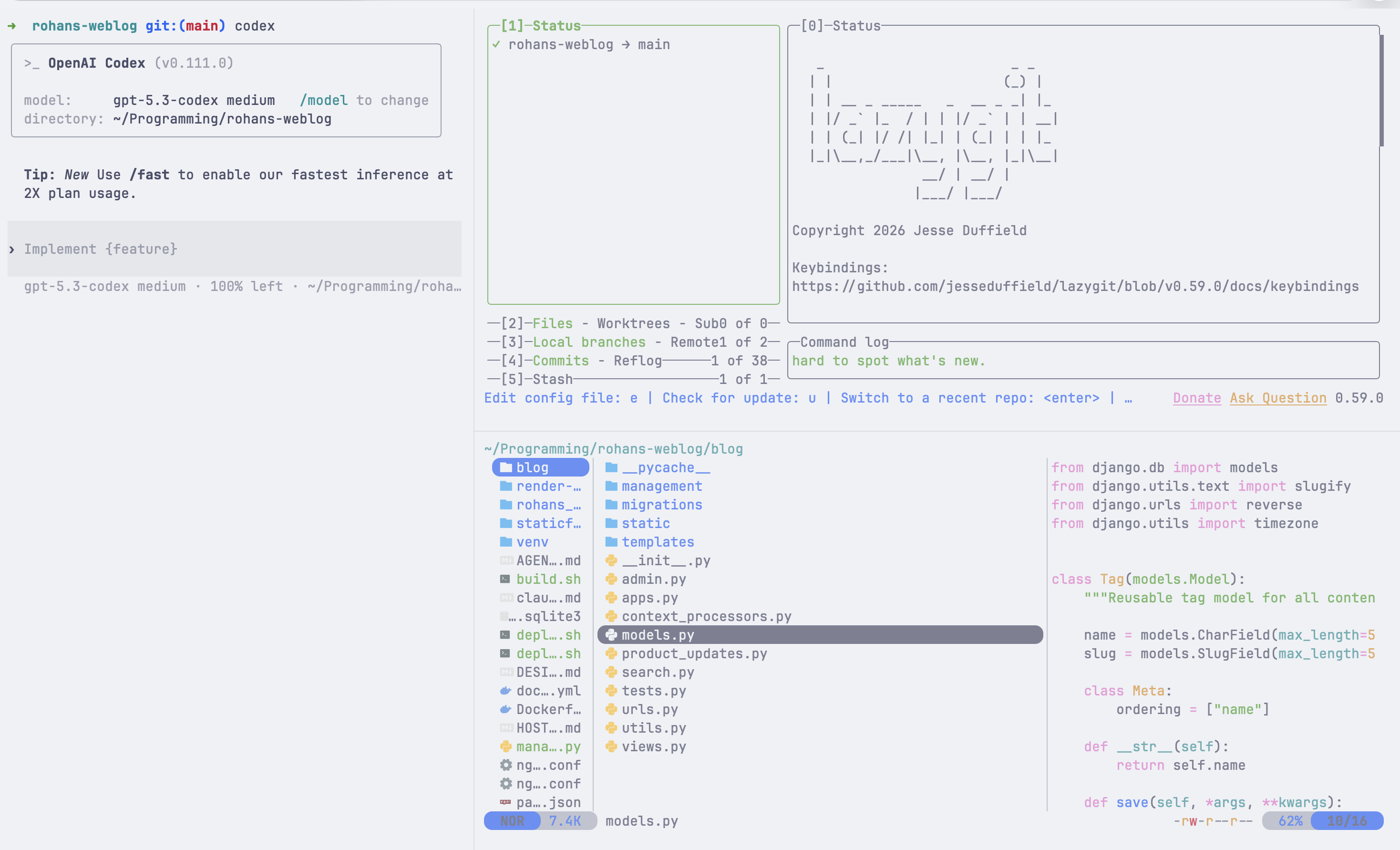Click the Python icon beside models.py
The height and width of the screenshot is (850, 1400).
coord(611,635)
